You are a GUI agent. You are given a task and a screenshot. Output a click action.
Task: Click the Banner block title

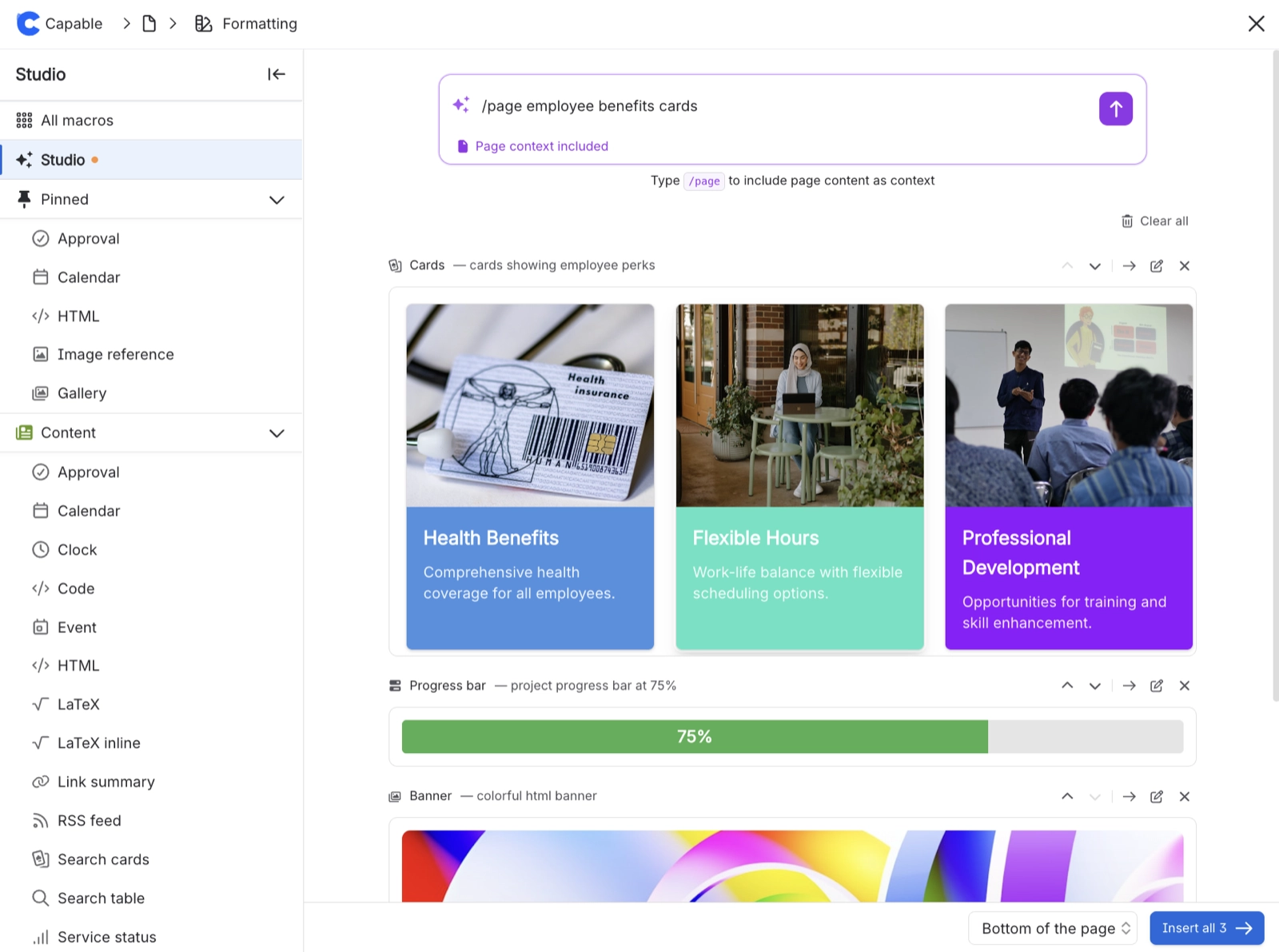coord(431,796)
